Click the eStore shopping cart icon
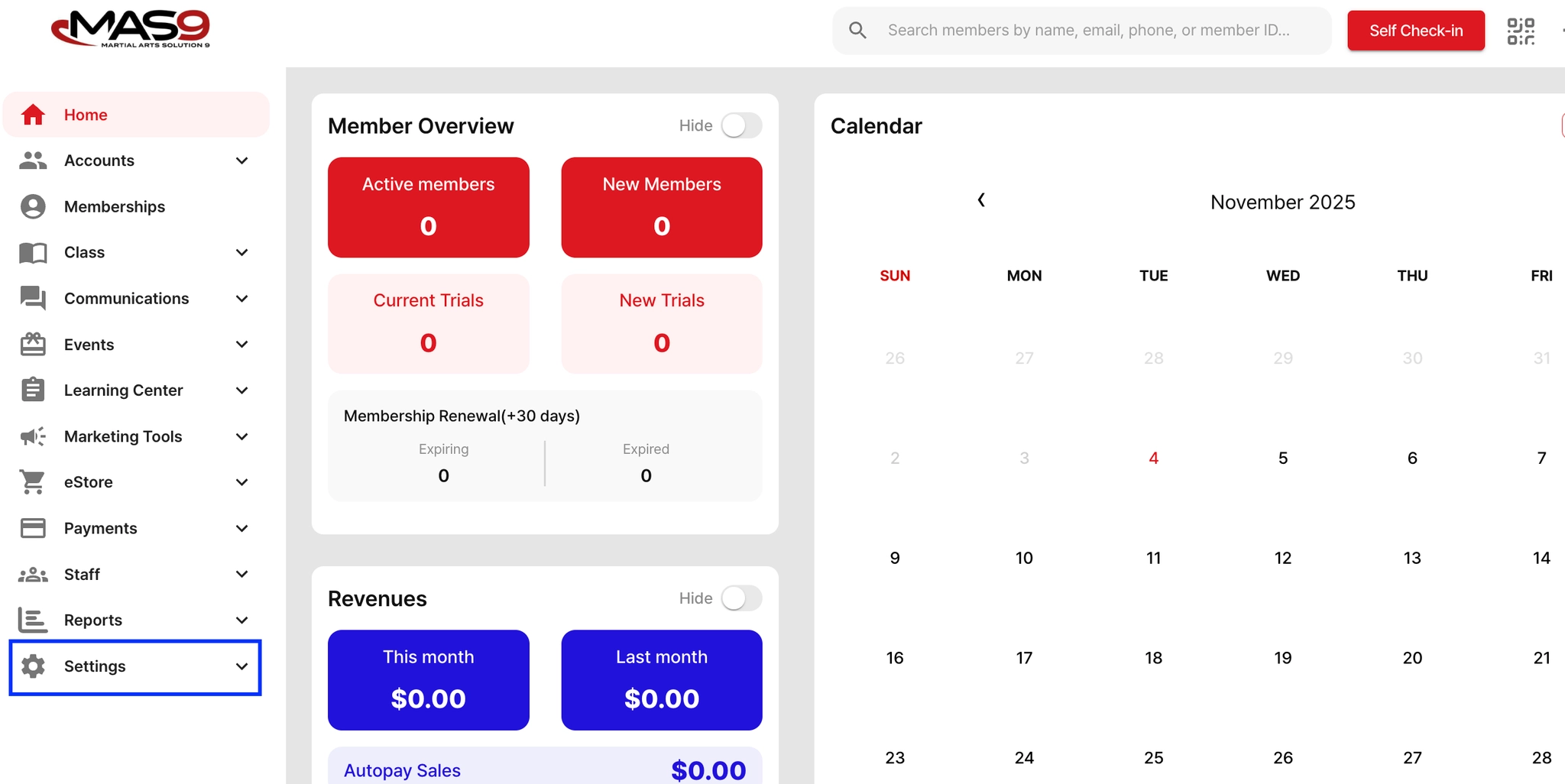 [x=33, y=482]
